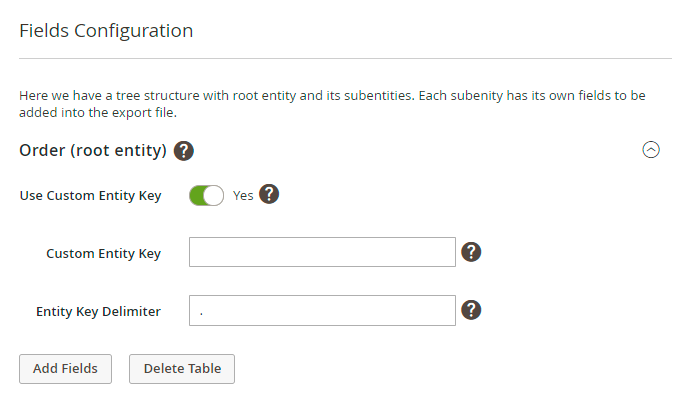Click the divider line under Fields Configuration
The width and height of the screenshot is (684, 398).
345,58
